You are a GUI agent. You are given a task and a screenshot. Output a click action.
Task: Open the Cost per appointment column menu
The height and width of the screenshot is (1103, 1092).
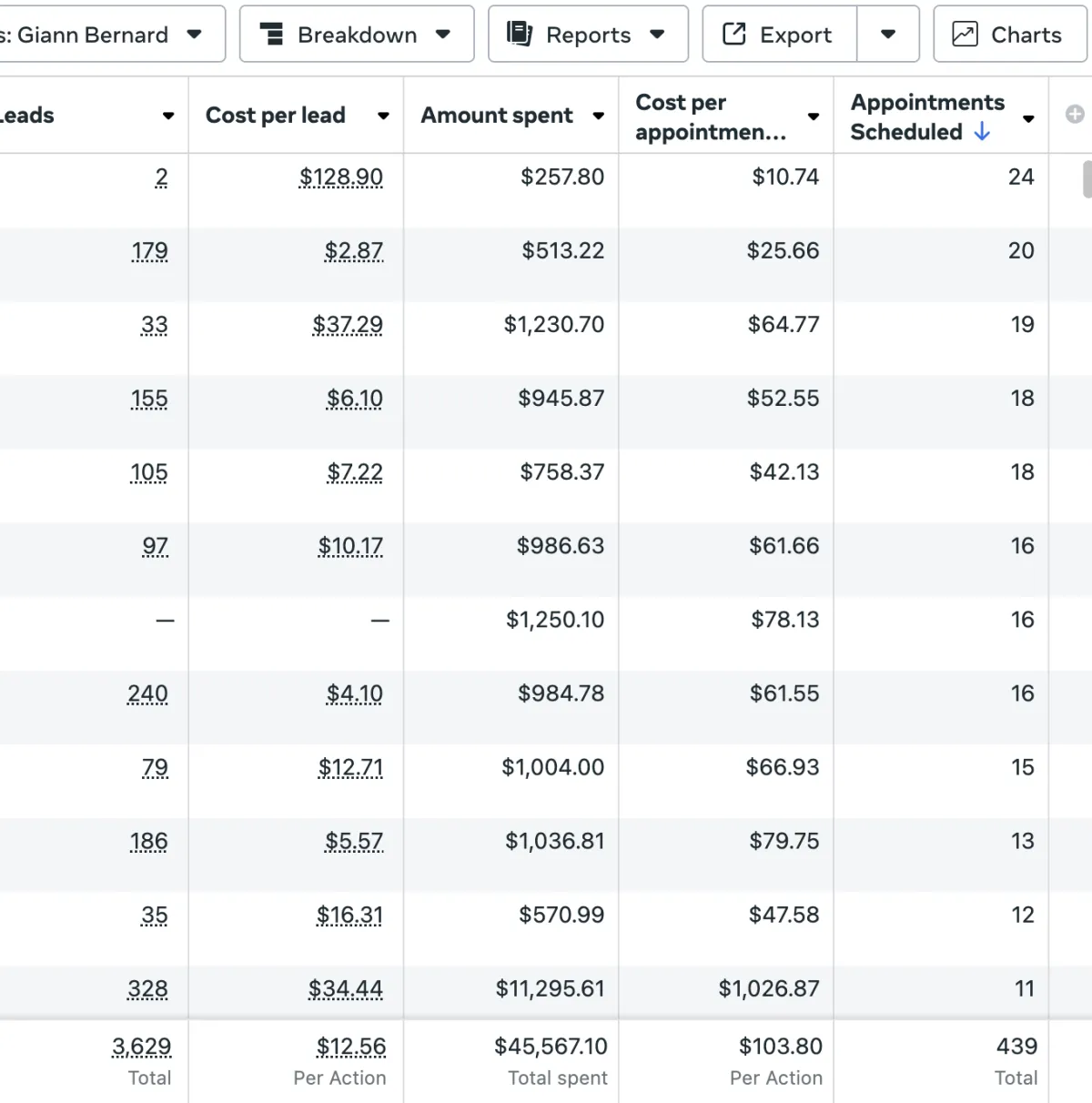click(x=814, y=116)
